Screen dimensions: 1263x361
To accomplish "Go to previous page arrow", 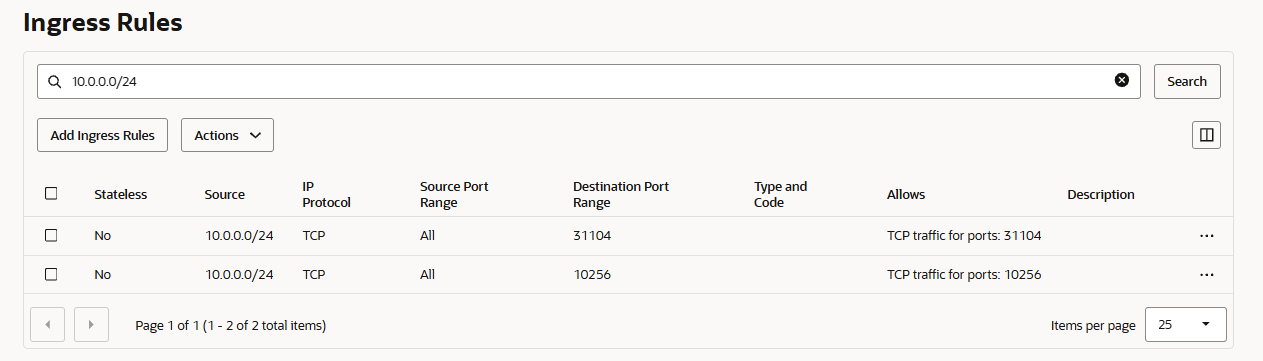I will (x=48, y=325).
